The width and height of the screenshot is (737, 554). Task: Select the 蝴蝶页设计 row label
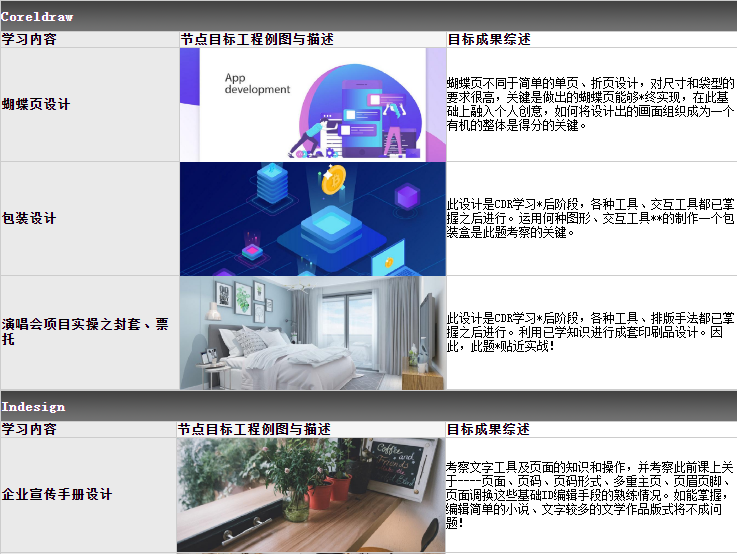point(36,104)
